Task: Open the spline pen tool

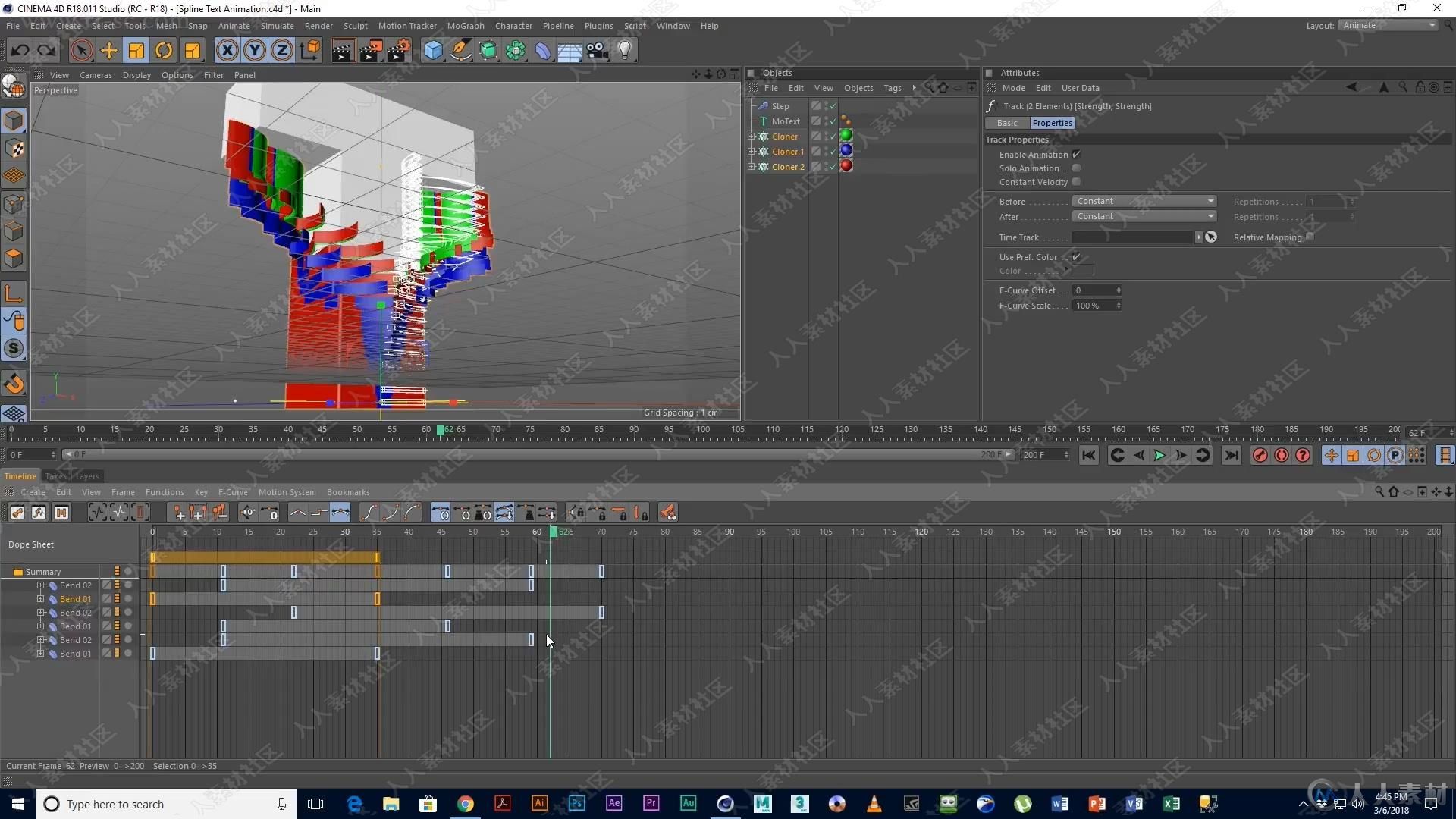Action: pyautogui.click(x=460, y=51)
